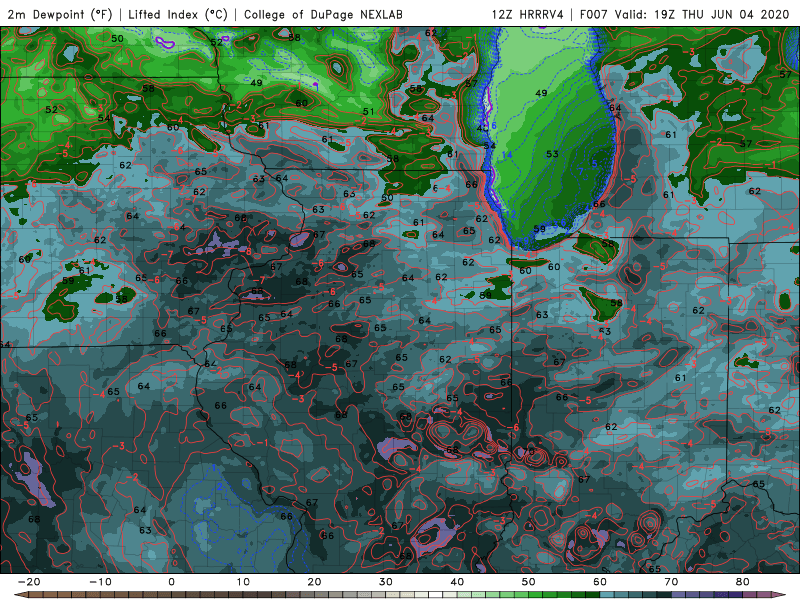Viewport: 800px width, 600px height.
Task: Click the '60' label under the color scale
Action: click(600, 582)
